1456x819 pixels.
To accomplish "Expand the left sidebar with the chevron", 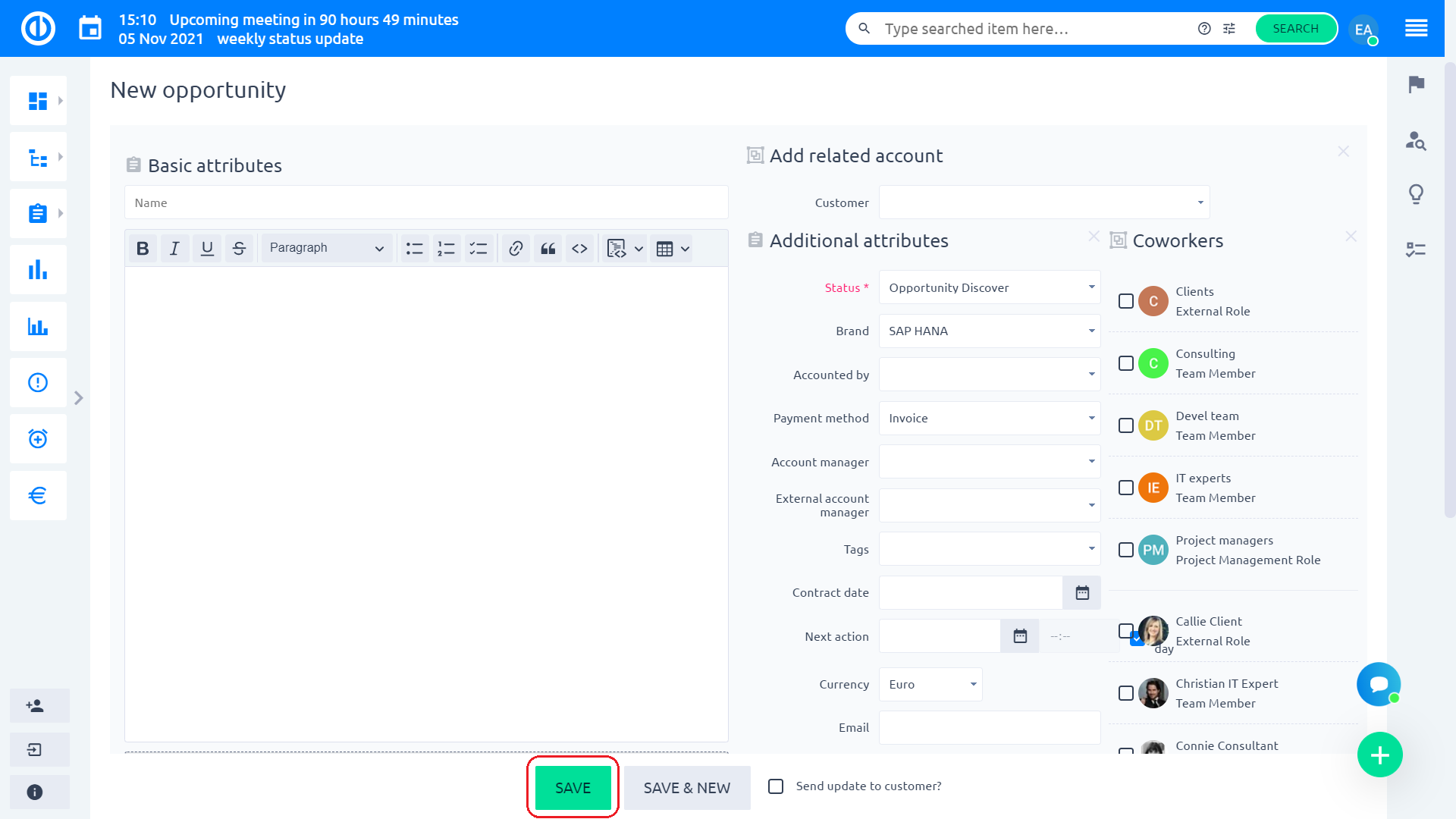I will pyautogui.click(x=78, y=398).
